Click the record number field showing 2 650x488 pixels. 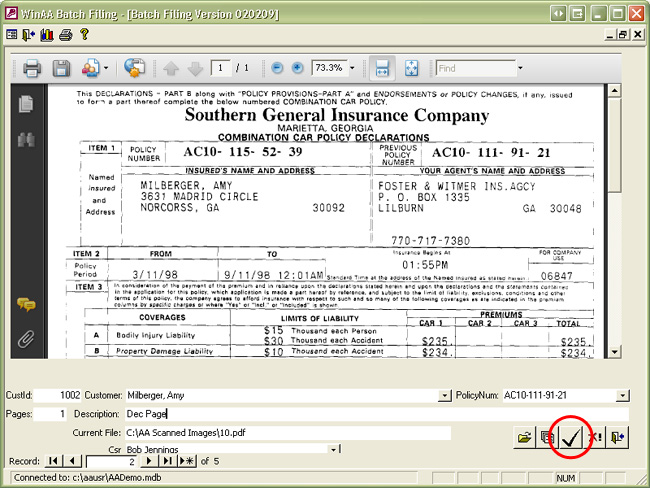[x=112, y=461]
